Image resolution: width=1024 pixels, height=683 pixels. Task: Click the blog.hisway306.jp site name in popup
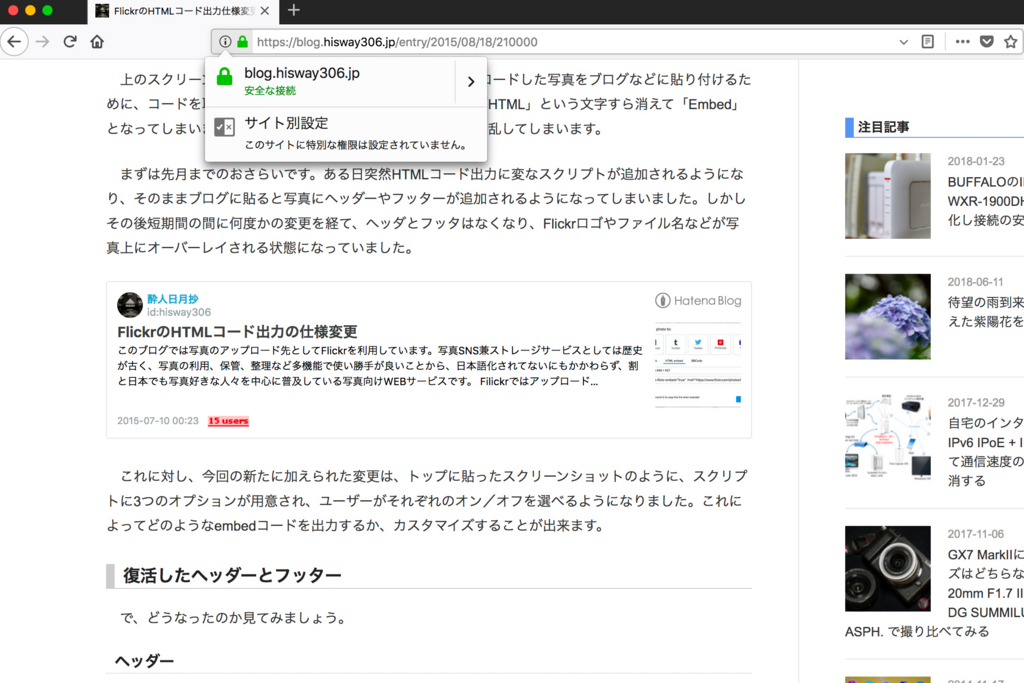pos(302,73)
